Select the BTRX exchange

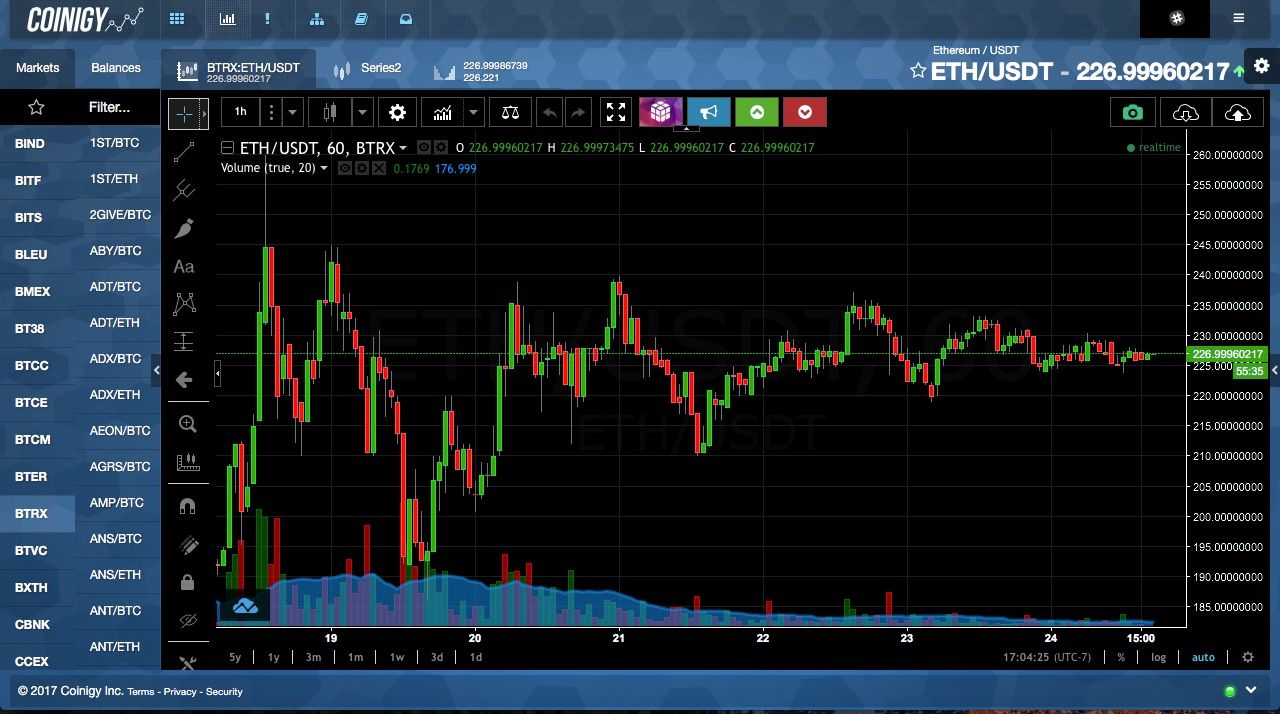37,513
